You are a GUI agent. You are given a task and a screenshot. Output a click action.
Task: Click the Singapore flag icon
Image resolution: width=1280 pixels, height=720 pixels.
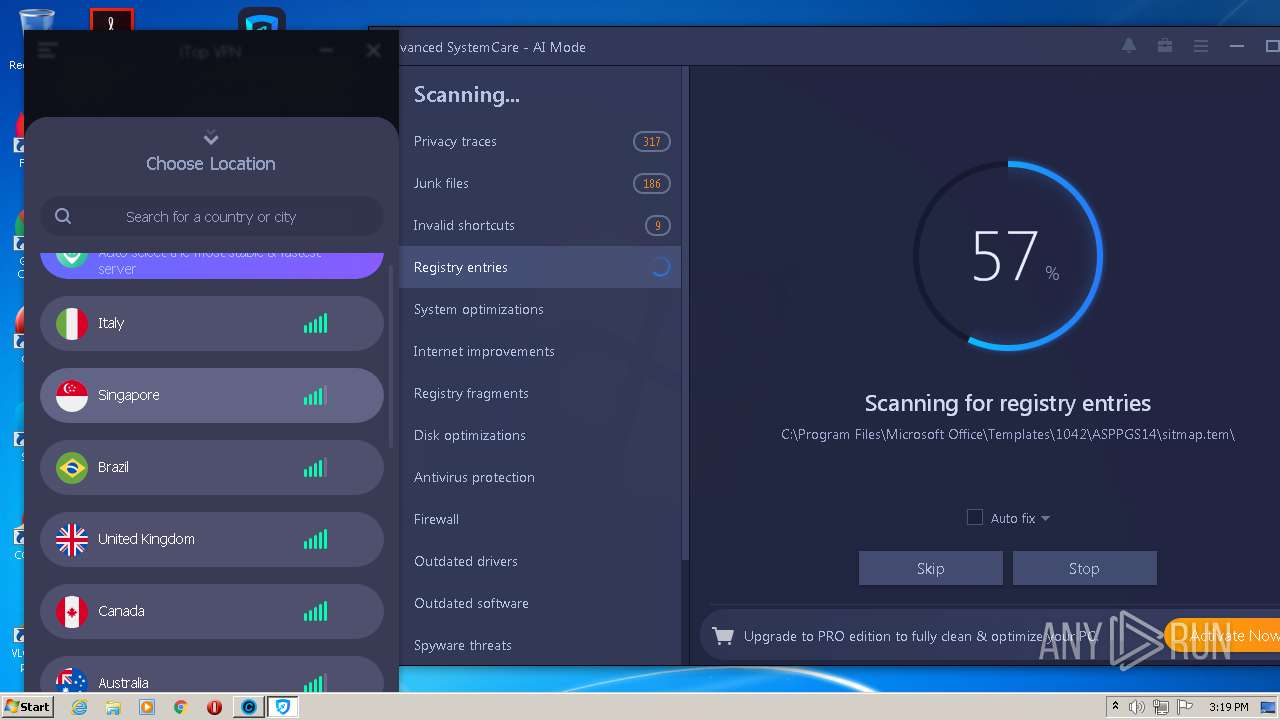click(x=72, y=395)
